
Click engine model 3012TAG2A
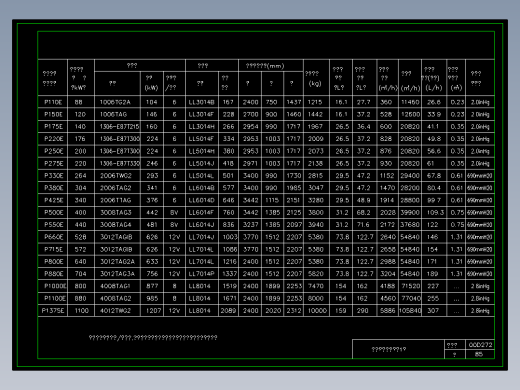[117, 262]
